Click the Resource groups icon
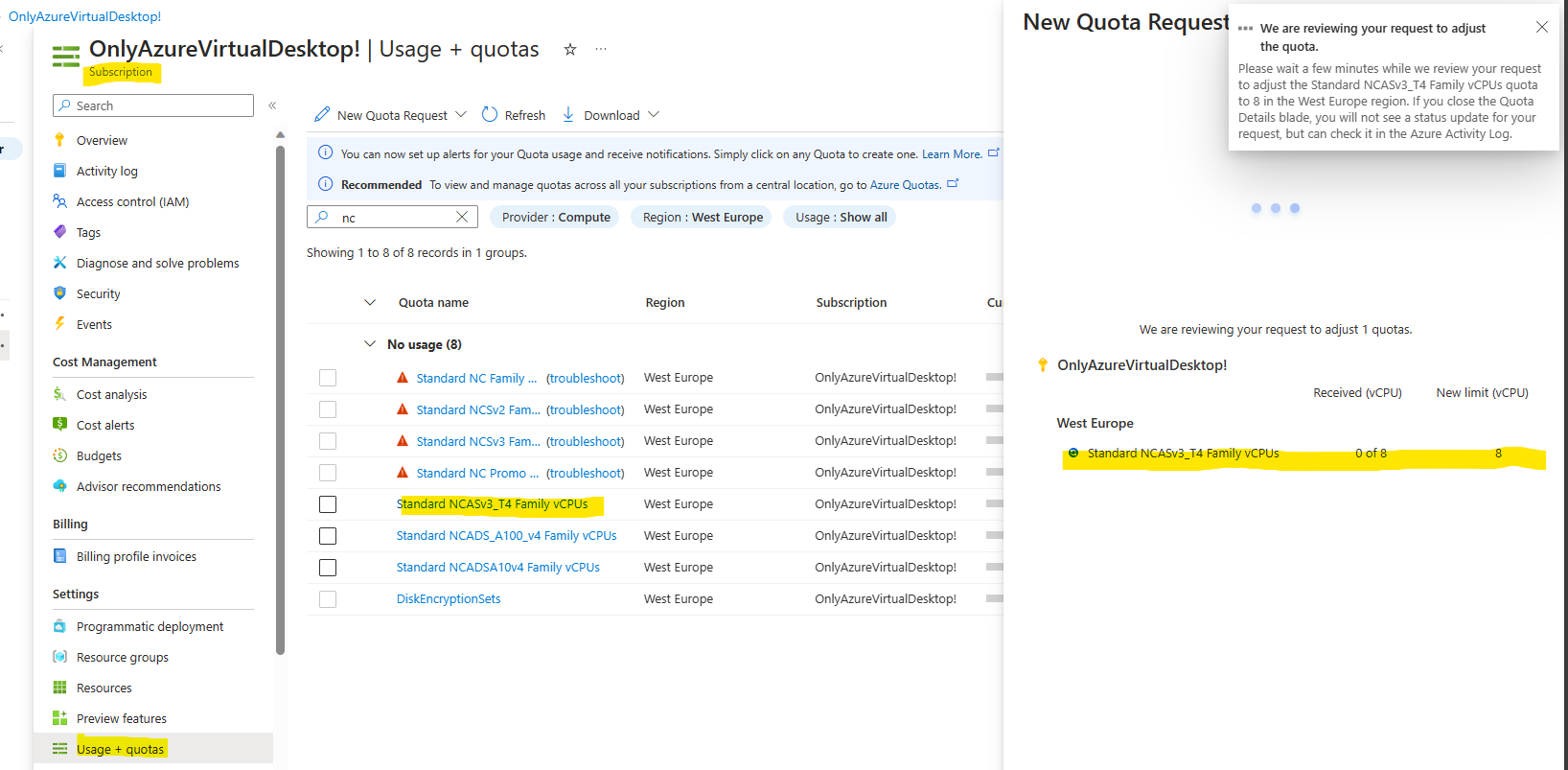This screenshot has width=1568, height=770. pos(59,657)
